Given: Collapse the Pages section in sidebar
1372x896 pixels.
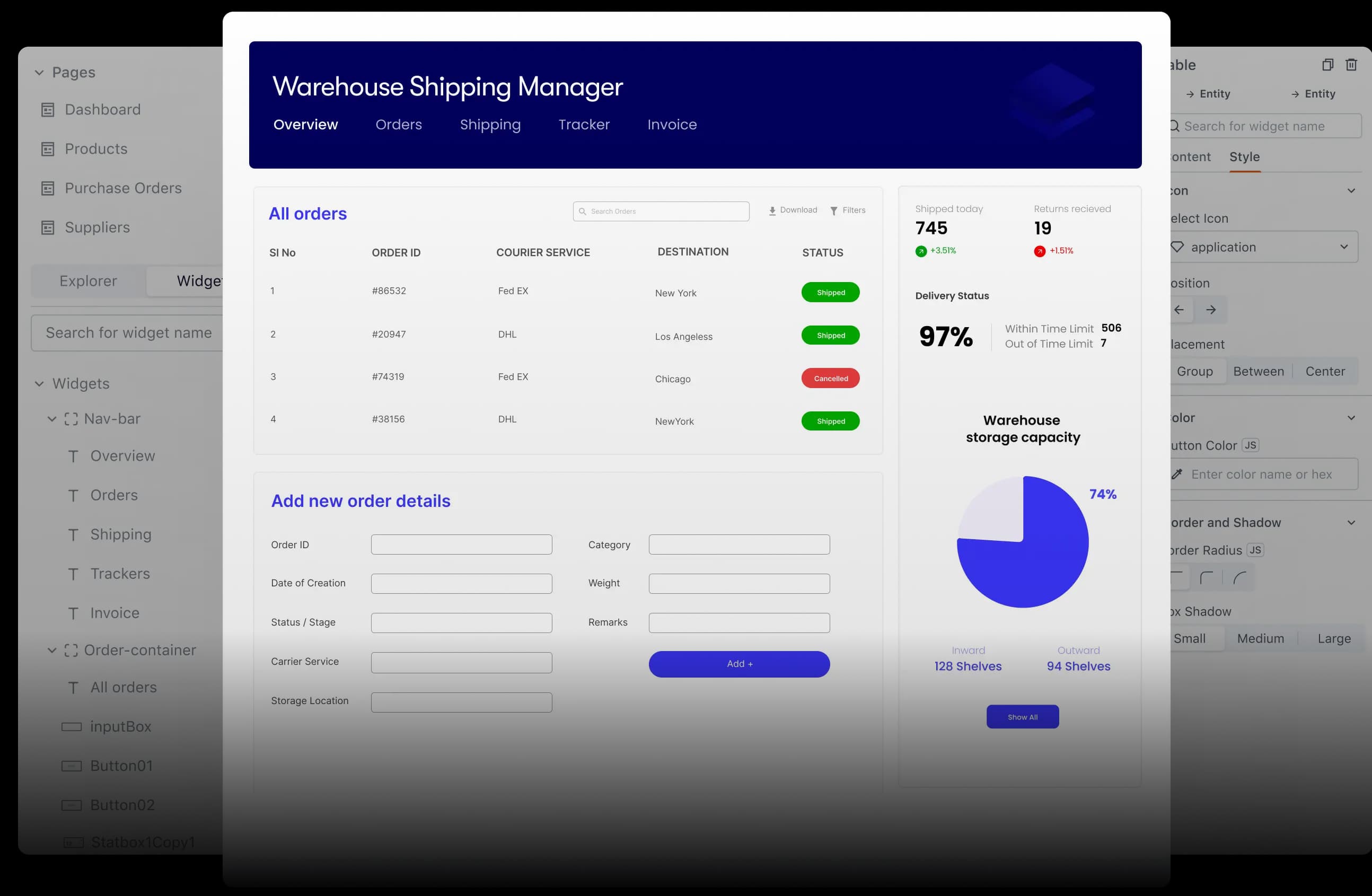Looking at the screenshot, I should pos(39,72).
